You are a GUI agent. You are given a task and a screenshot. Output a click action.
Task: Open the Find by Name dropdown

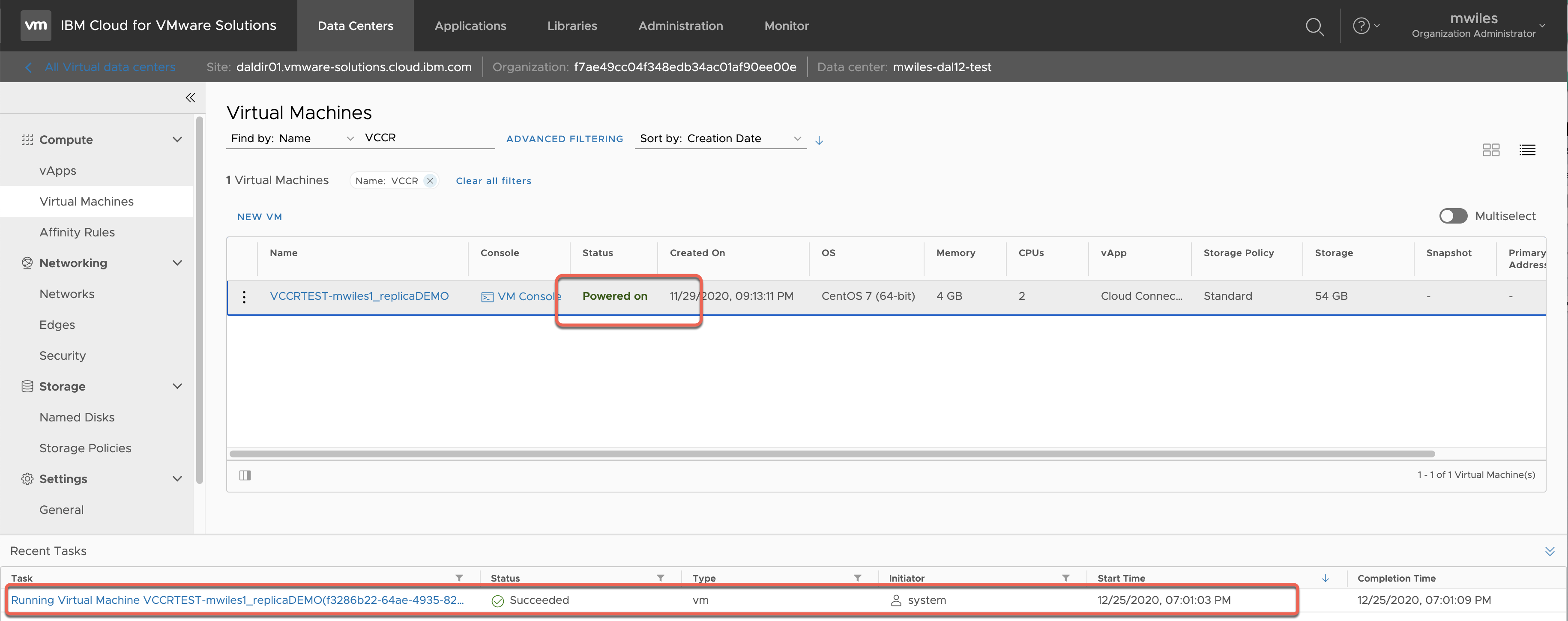292,139
